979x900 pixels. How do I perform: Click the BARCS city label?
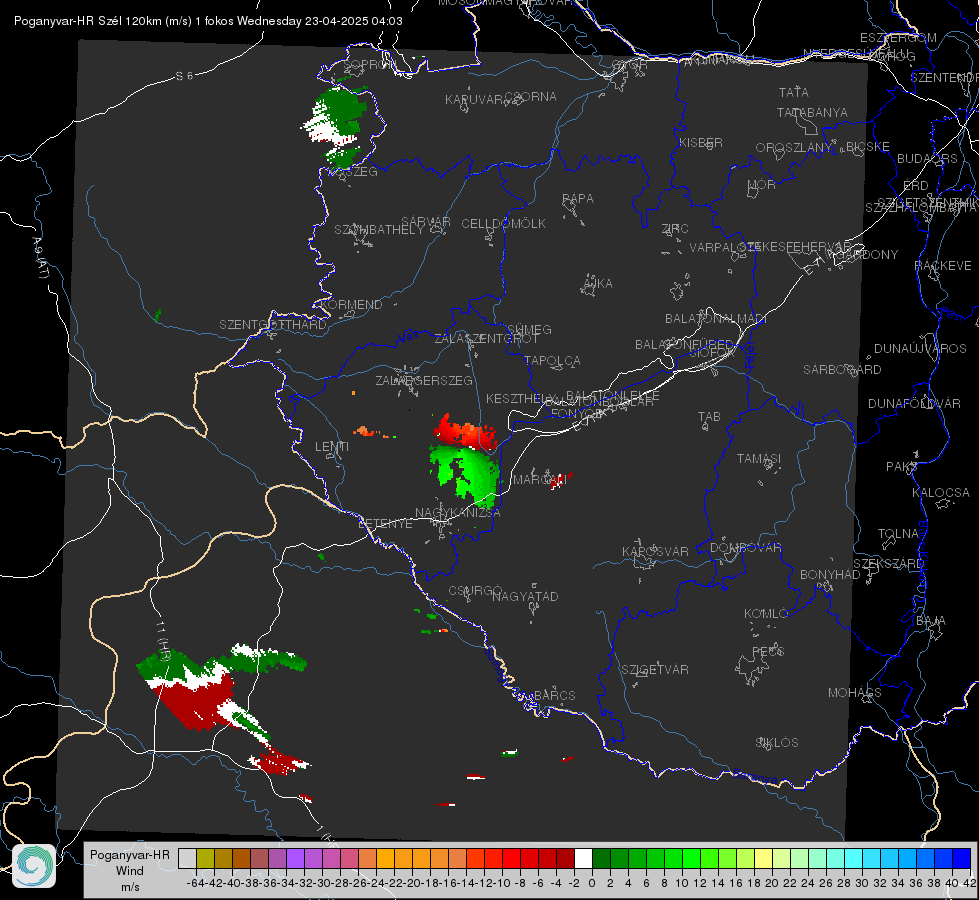click(554, 696)
